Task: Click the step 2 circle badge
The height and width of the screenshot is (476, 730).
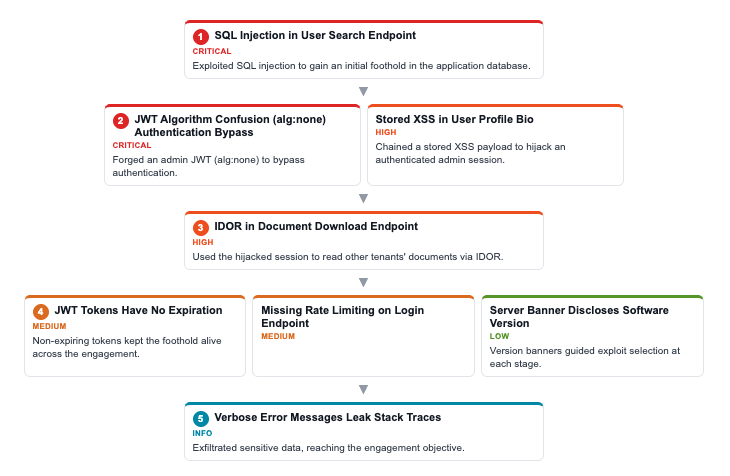Action: click(x=121, y=121)
